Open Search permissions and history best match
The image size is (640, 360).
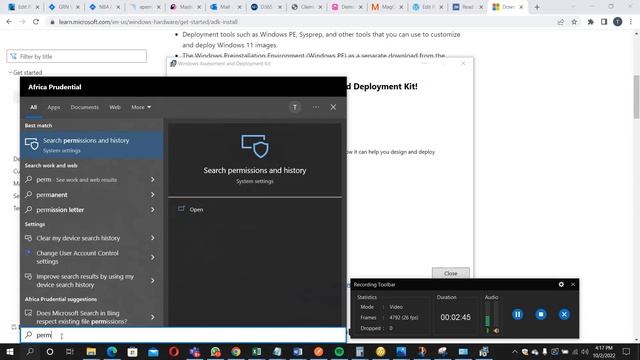[x=92, y=145]
